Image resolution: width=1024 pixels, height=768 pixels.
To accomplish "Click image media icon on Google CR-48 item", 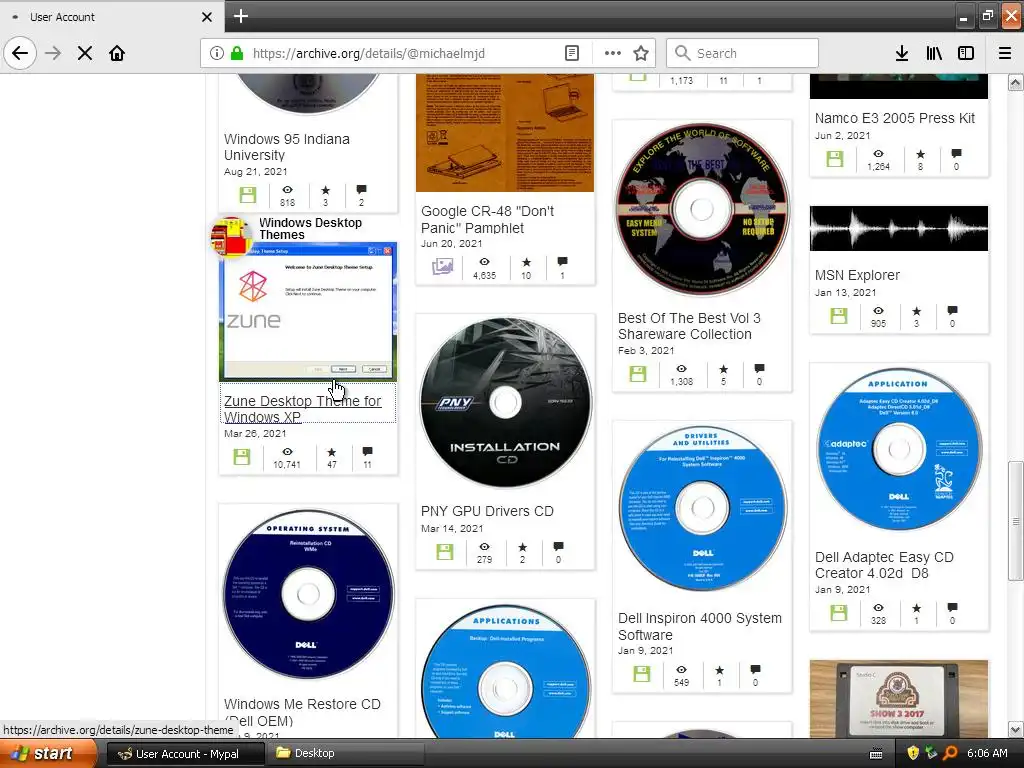I will pos(442,266).
